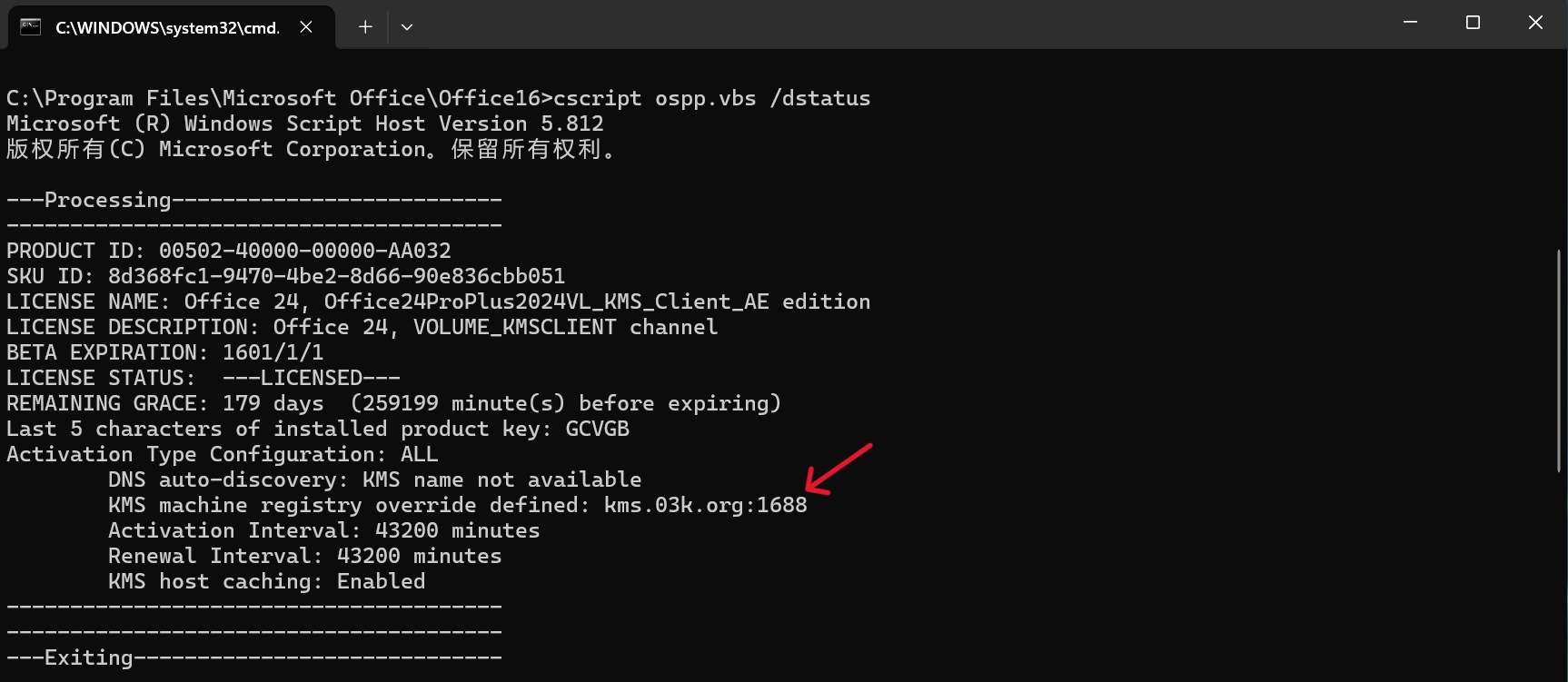Click the cscript ospp.vbs /dstatus command

click(712, 98)
